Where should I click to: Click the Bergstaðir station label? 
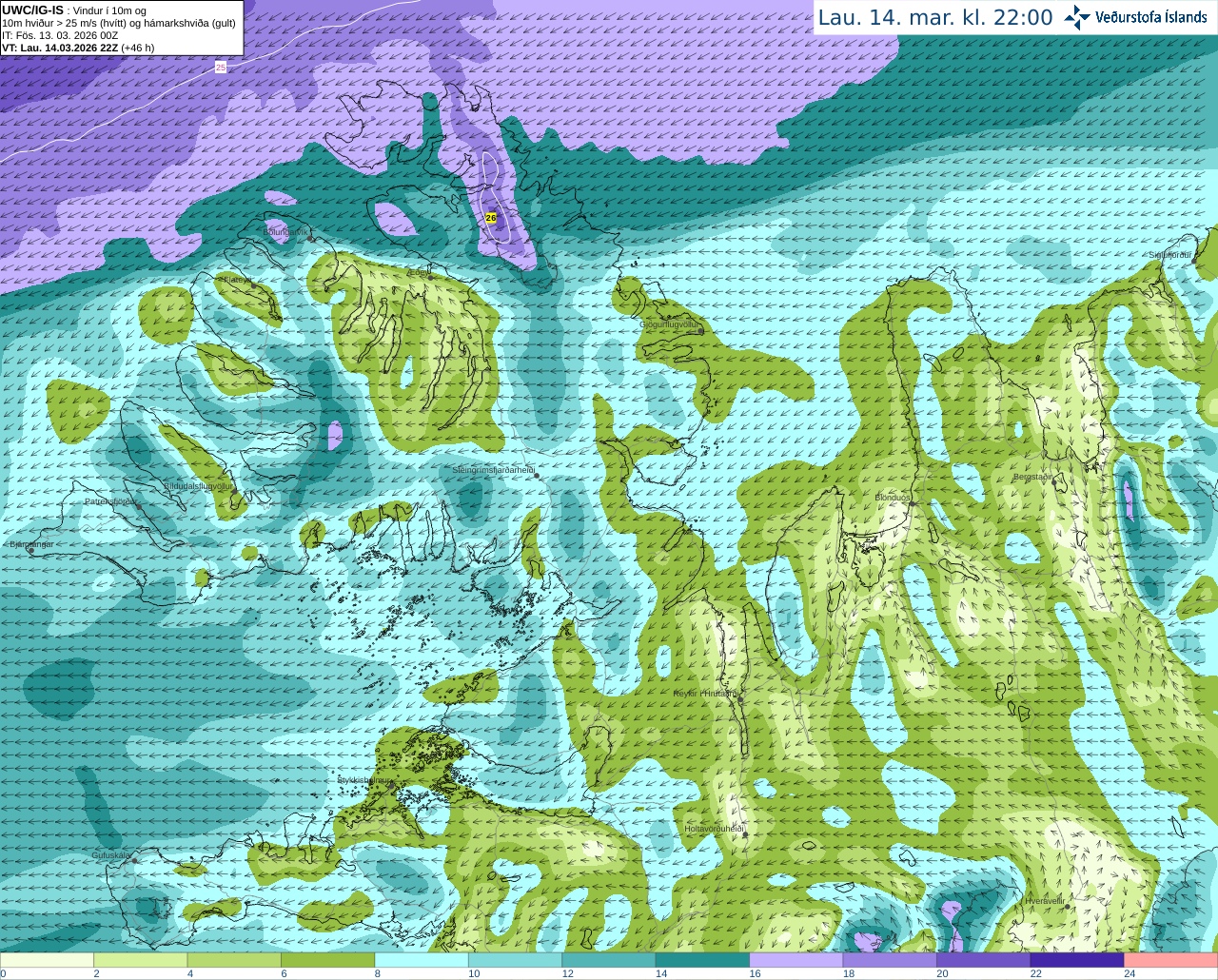pyautogui.click(x=1033, y=477)
